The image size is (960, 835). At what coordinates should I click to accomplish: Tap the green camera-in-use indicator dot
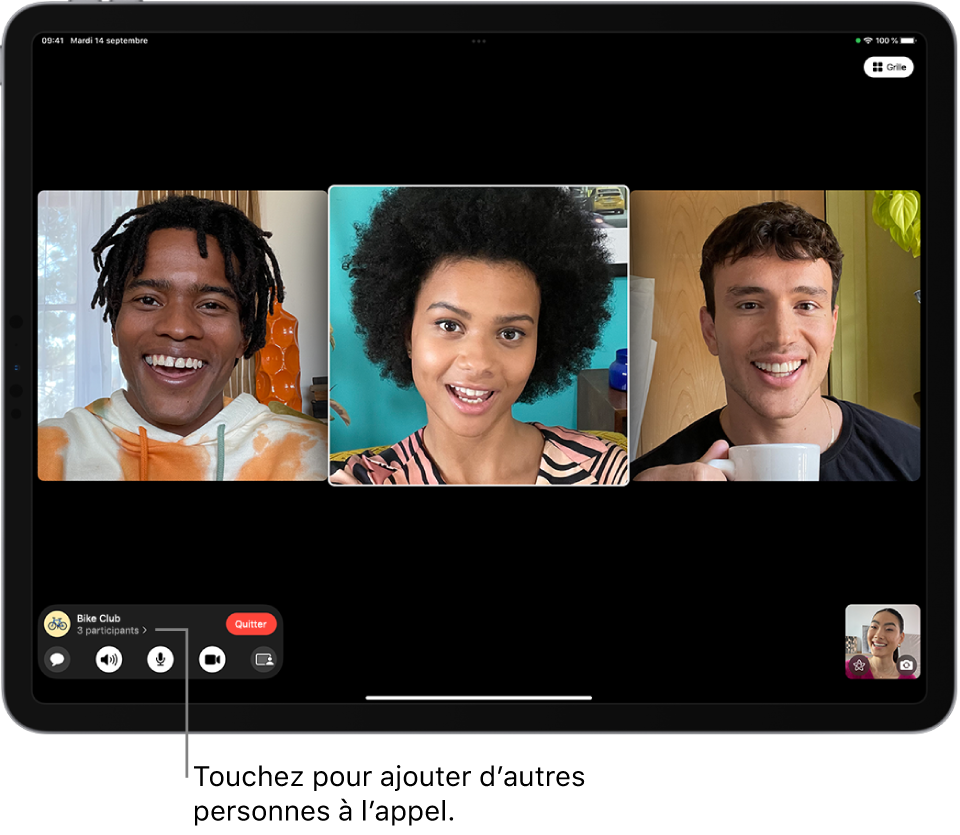click(x=858, y=41)
